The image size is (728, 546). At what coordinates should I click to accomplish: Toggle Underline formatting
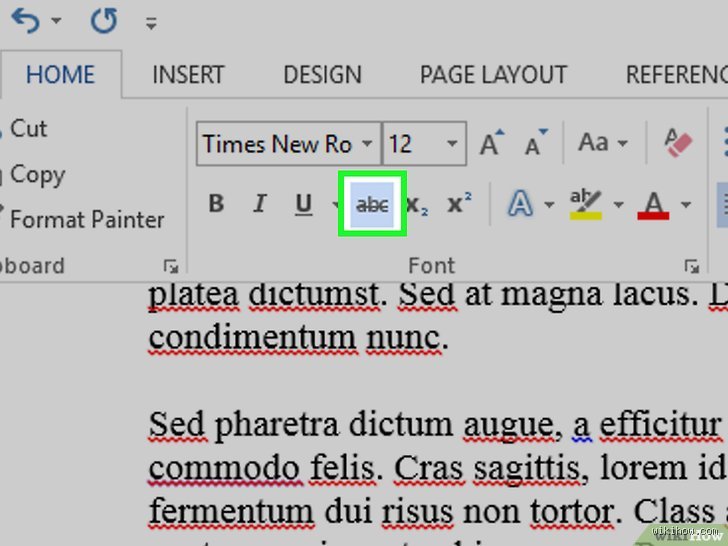point(304,204)
